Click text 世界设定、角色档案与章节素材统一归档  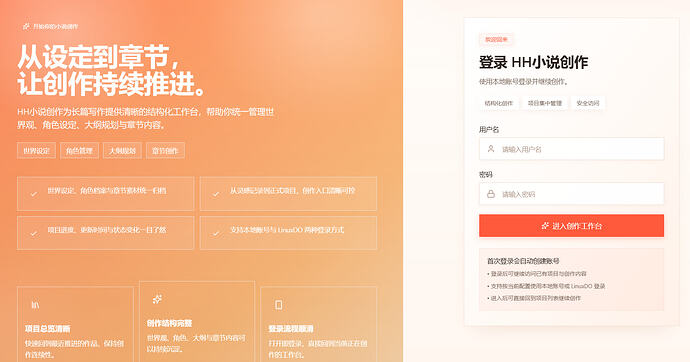coord(107,190)
